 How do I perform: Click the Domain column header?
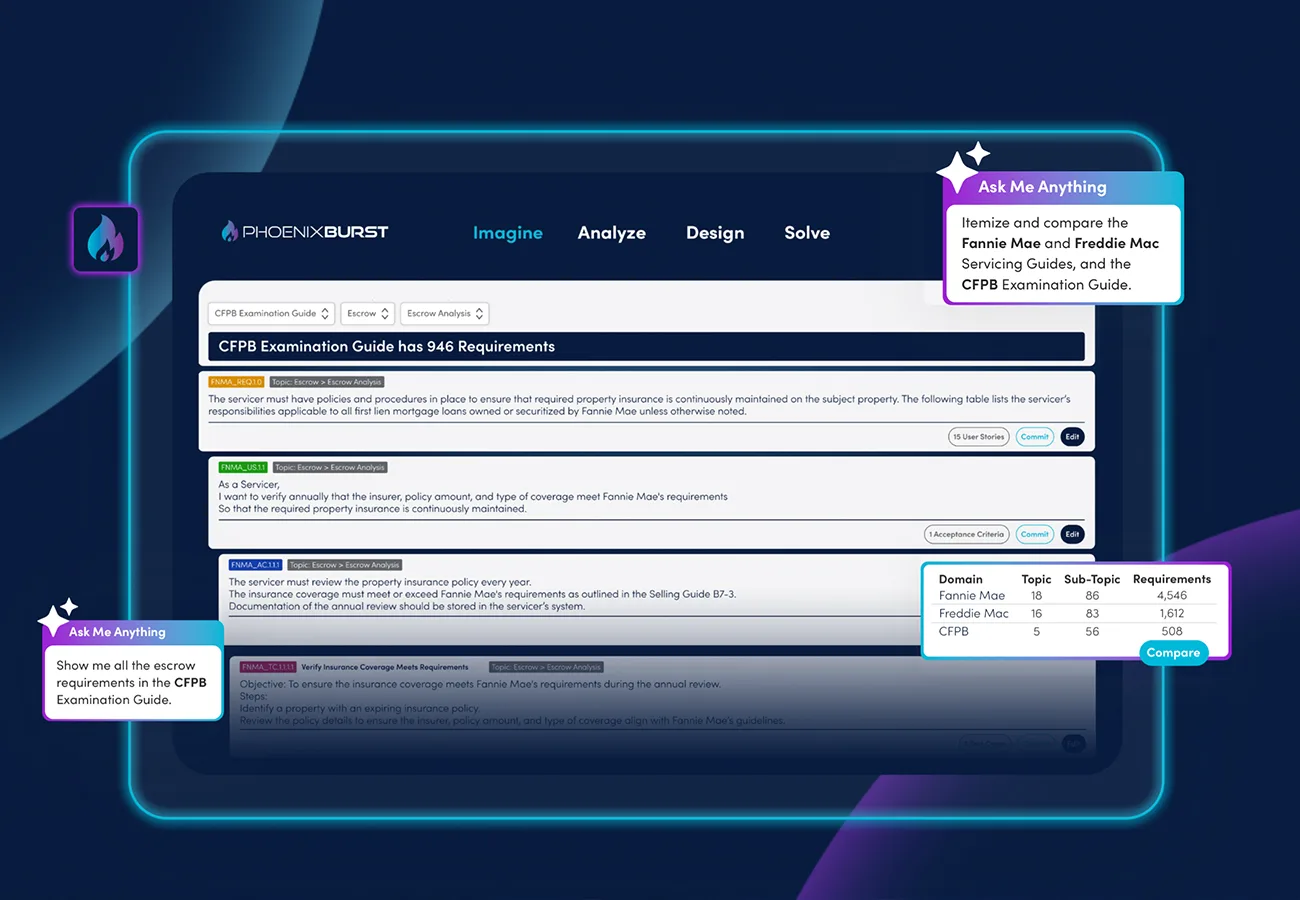(x=961, y=579)
